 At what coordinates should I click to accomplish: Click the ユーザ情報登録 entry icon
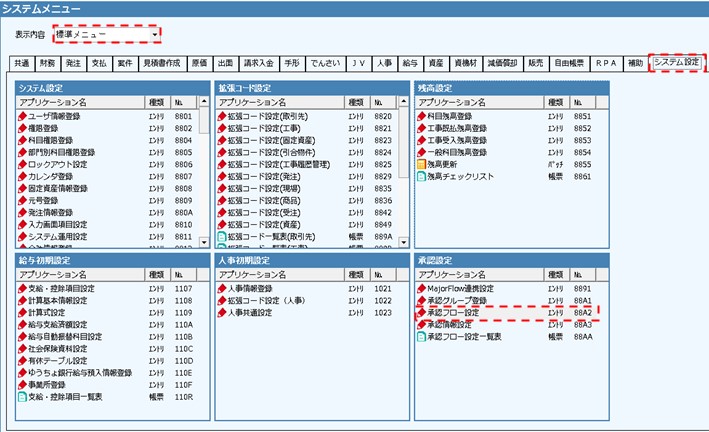(23, 116)
